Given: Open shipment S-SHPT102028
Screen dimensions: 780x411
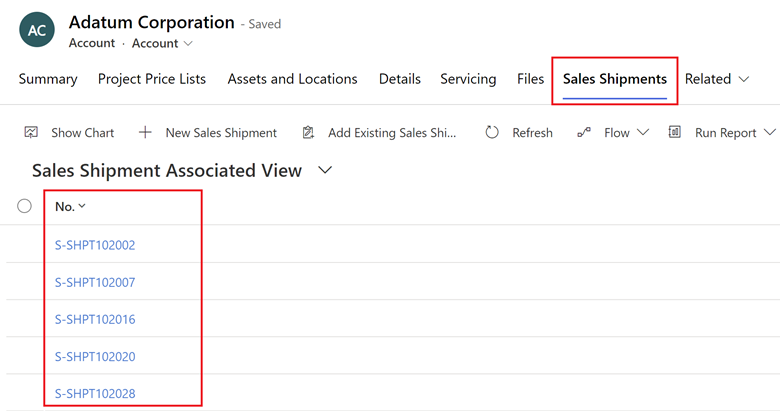Looking at the screenshot, I should point(95,394).
